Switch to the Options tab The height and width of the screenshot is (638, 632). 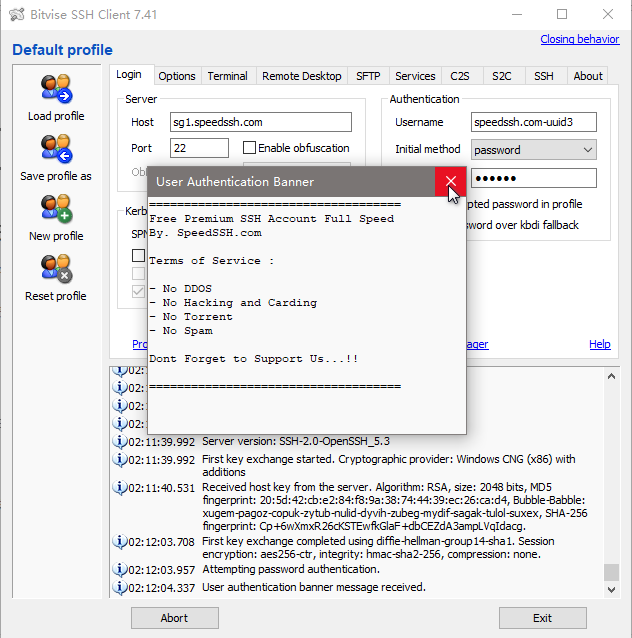[177, 76]
